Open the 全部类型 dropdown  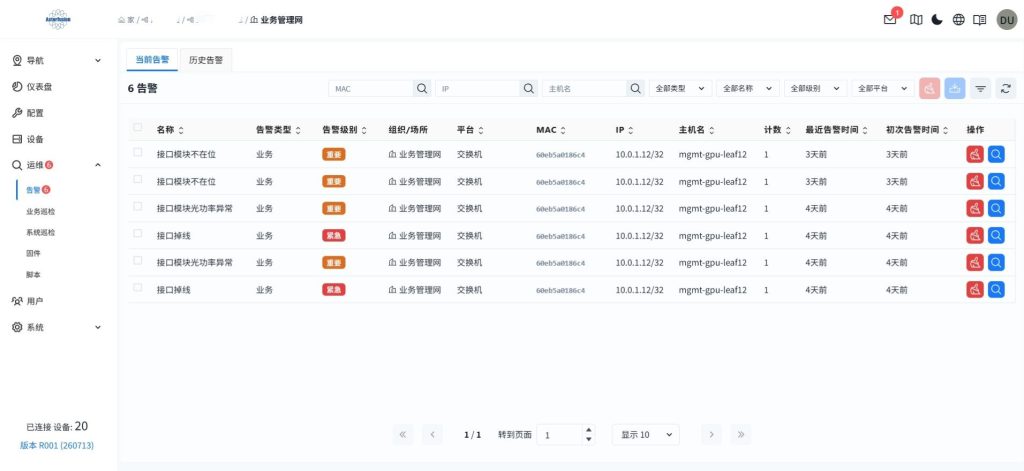click(x=680, y=88)
